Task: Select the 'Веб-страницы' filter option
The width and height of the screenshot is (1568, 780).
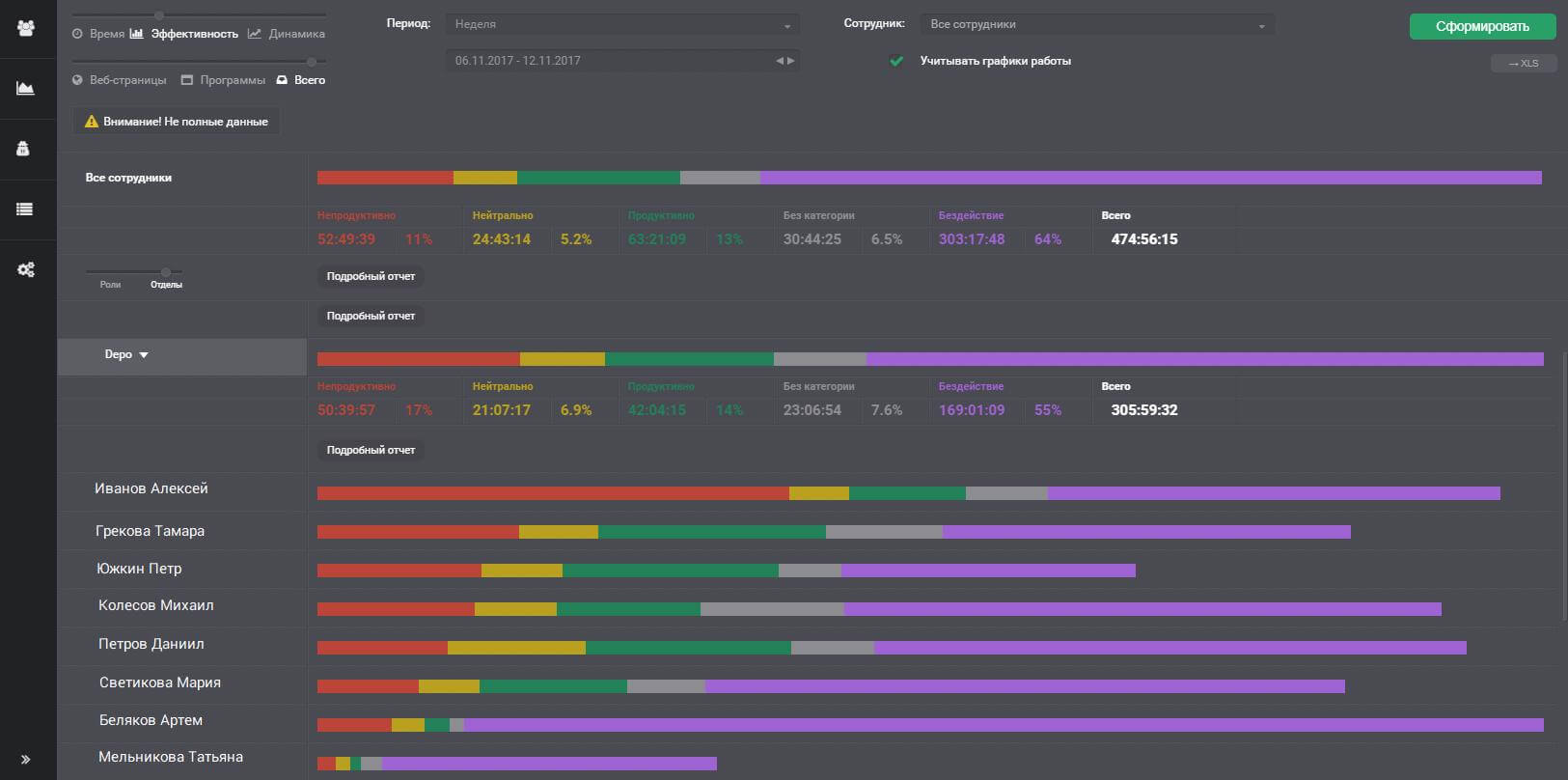Action: pos(120,80)
